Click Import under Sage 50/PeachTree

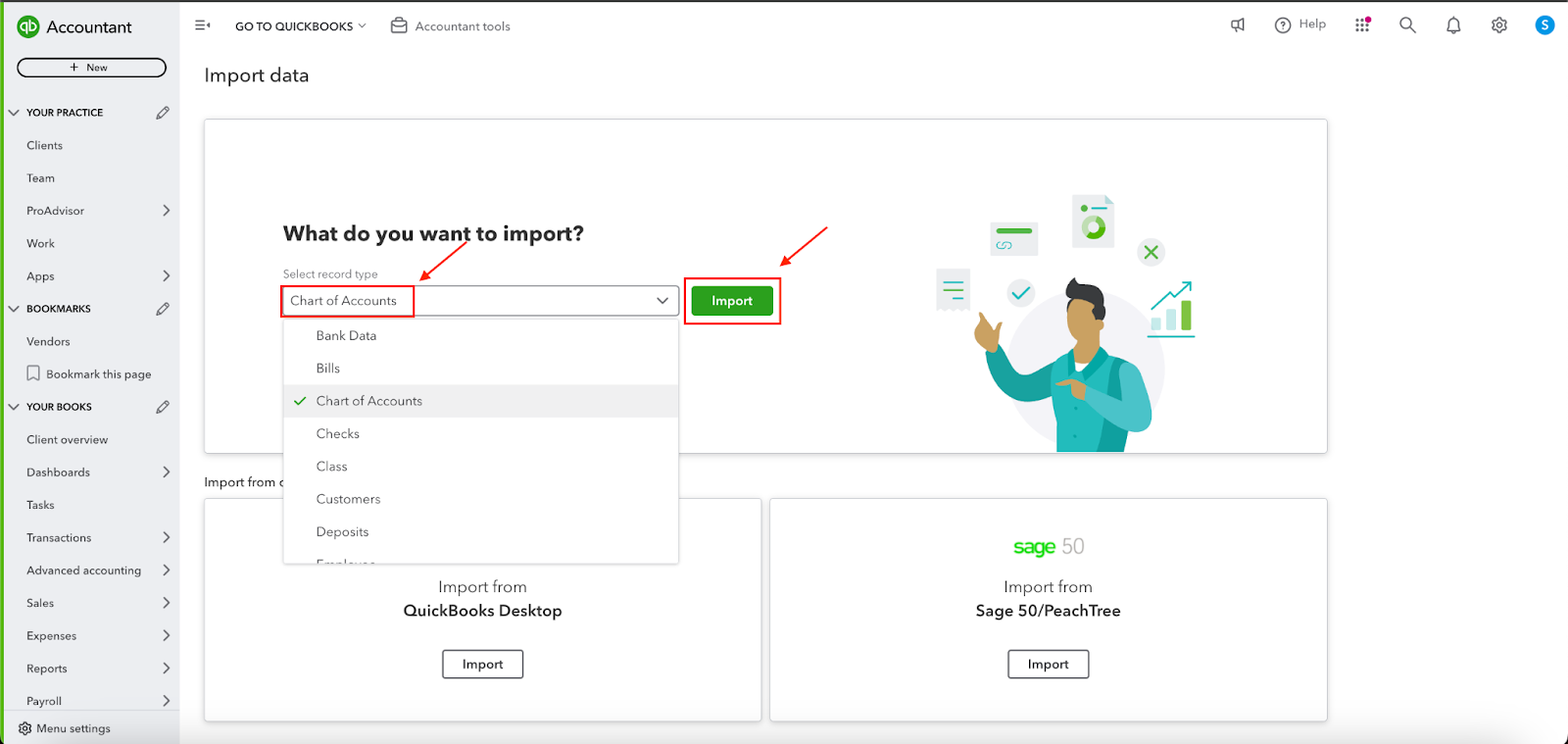1048,664
